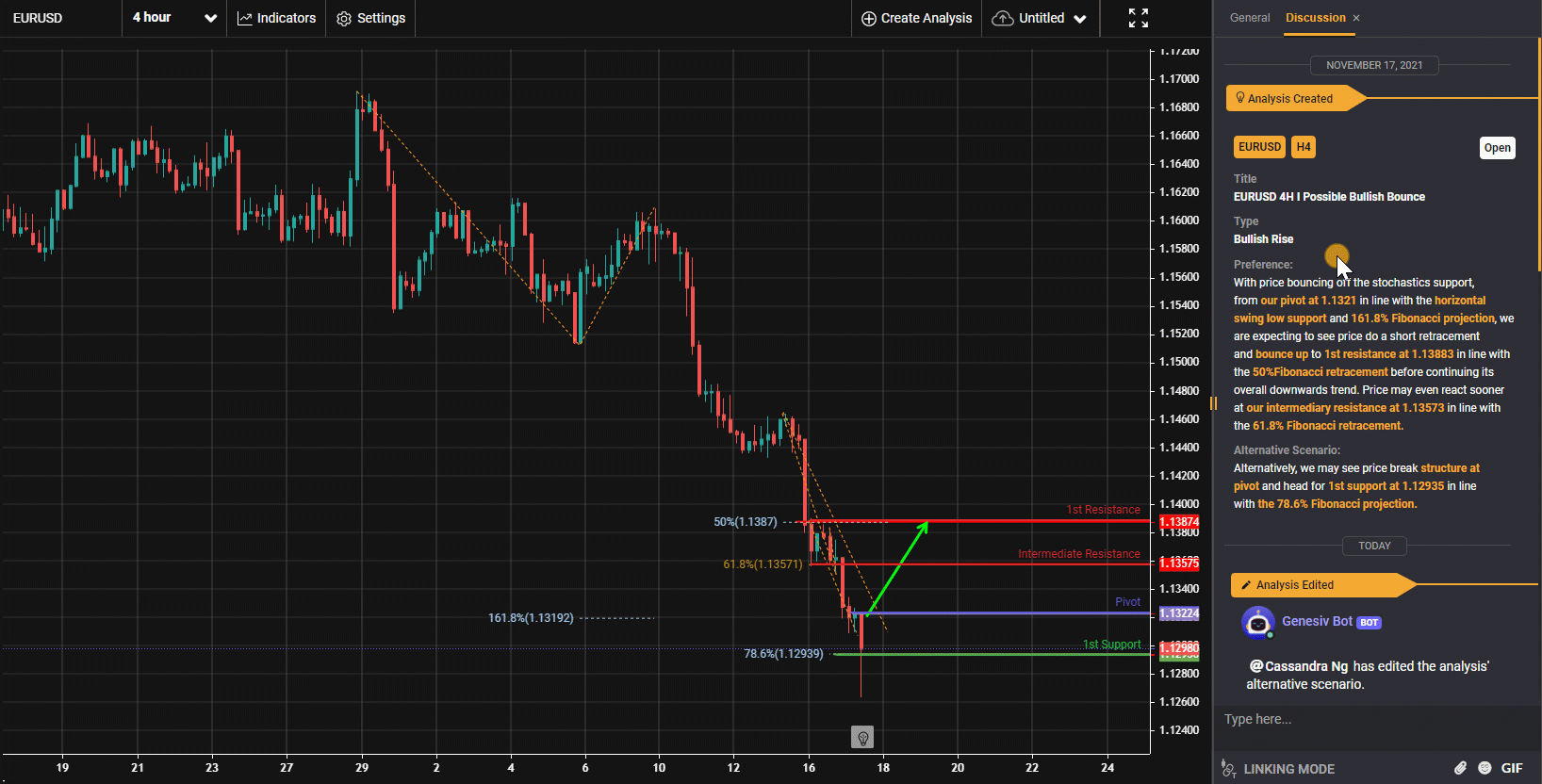Click the 161.8%(1.13192) Fibonacci label
The height and width of the screenshot is (784, 1542).
(531, 618)
